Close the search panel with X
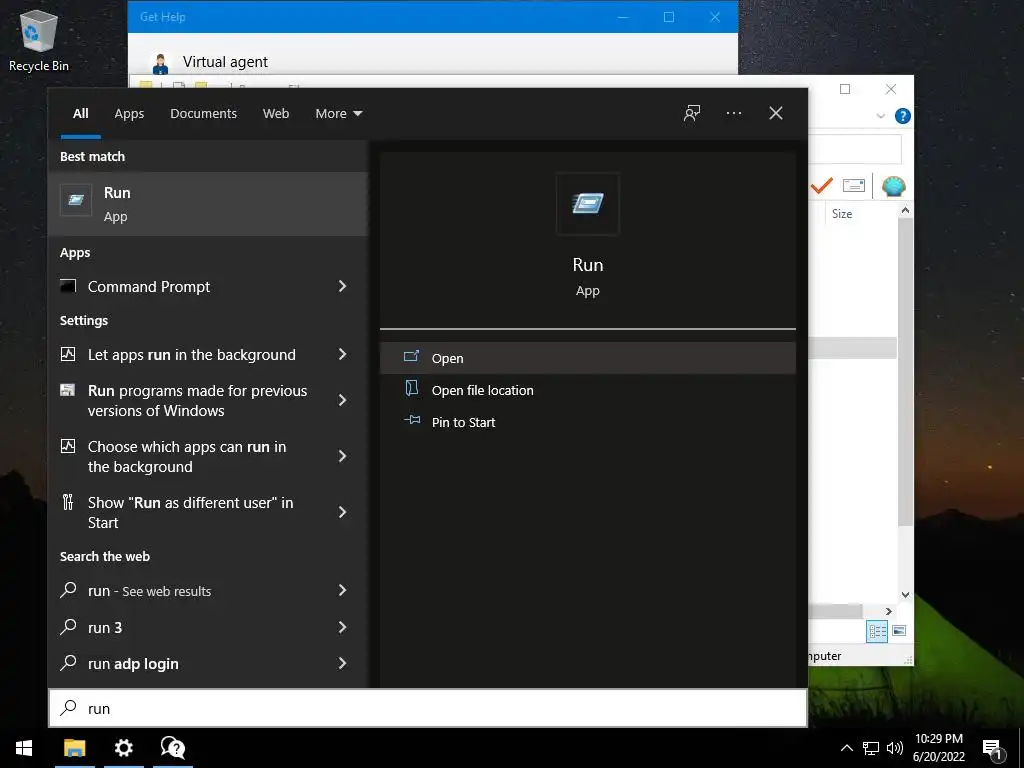This screenshot has width=1024, height=768. coord(775,113)
